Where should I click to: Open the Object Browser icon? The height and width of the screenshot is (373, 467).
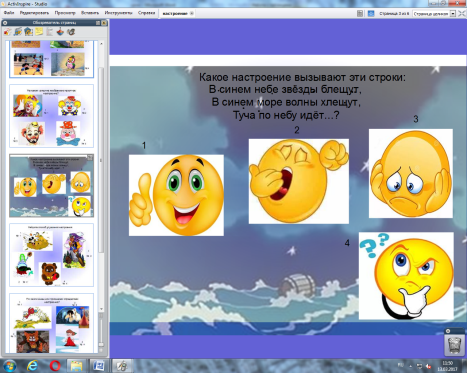(x=29, y=32)
